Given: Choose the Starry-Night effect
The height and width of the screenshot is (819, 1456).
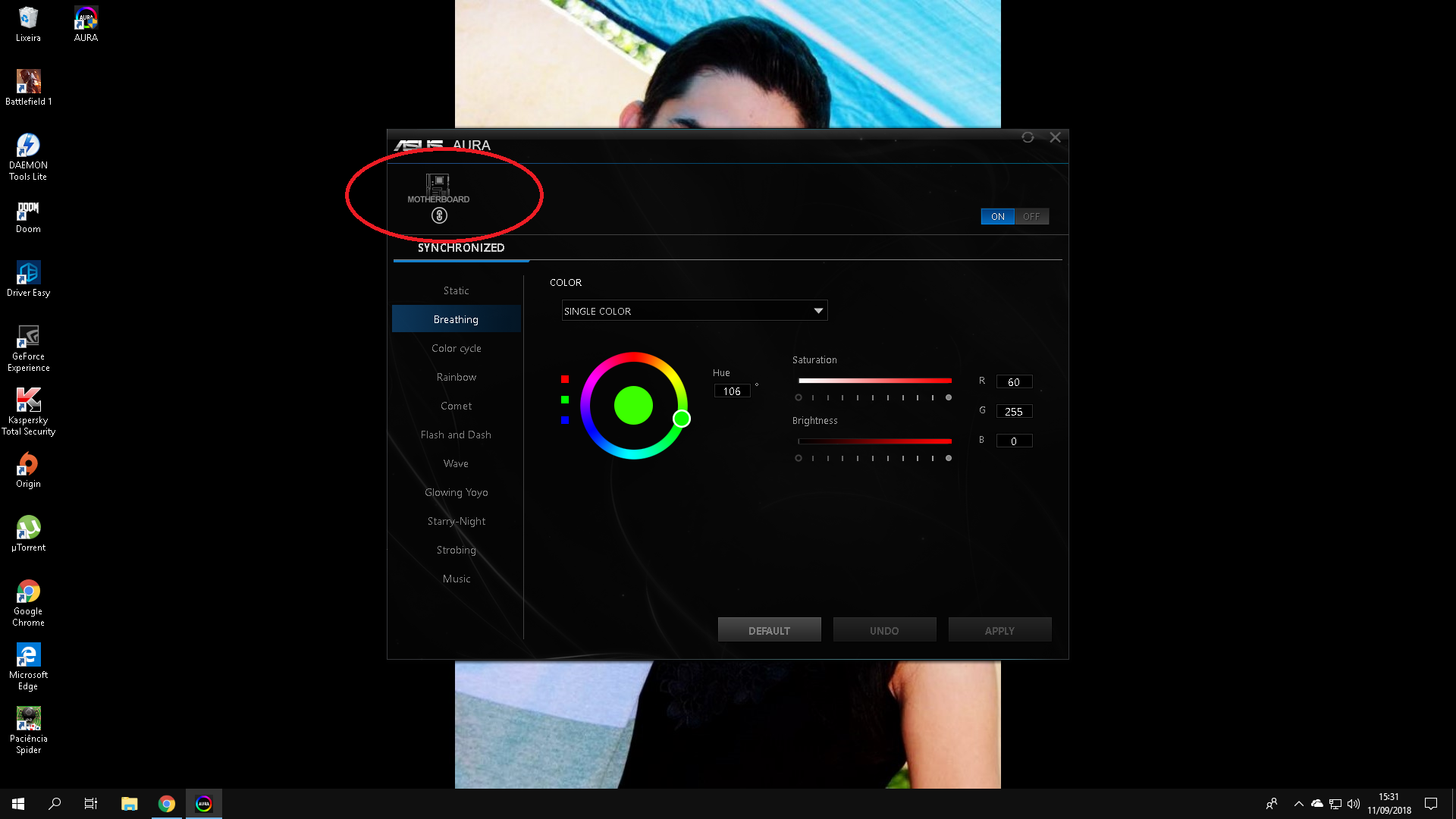Looking at the screenshot, I should [x=457, y=522].
